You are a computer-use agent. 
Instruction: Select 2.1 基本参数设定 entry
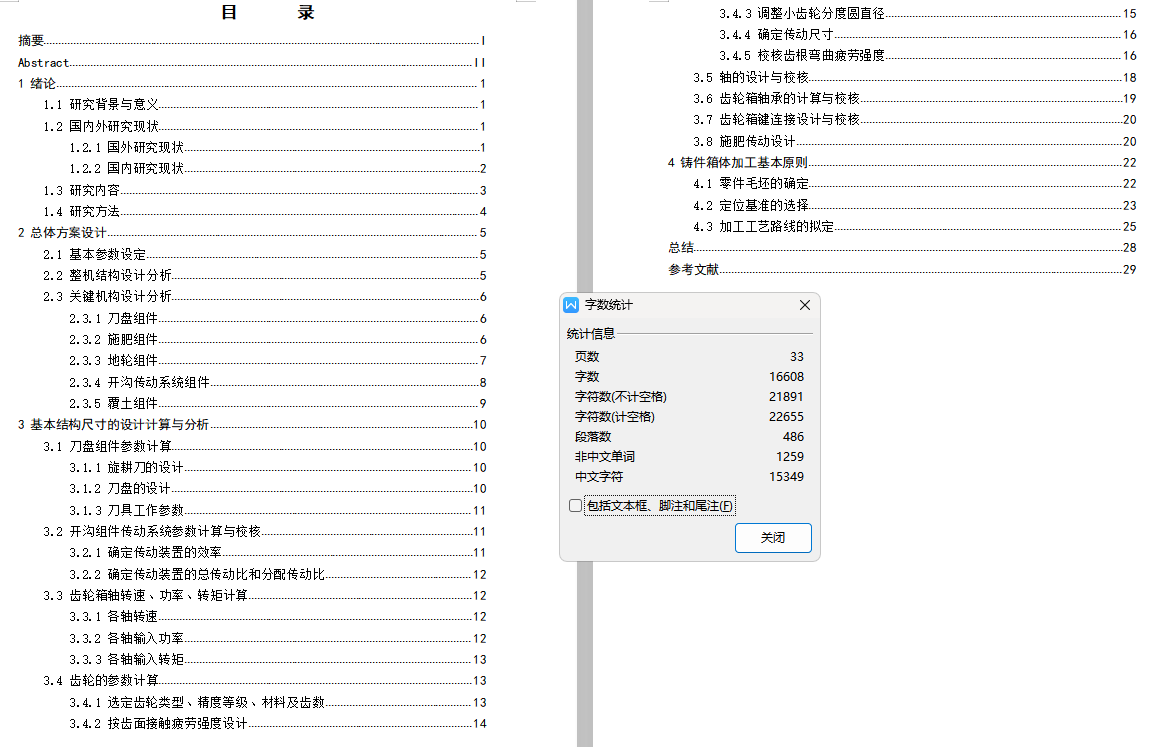[264, 255]
